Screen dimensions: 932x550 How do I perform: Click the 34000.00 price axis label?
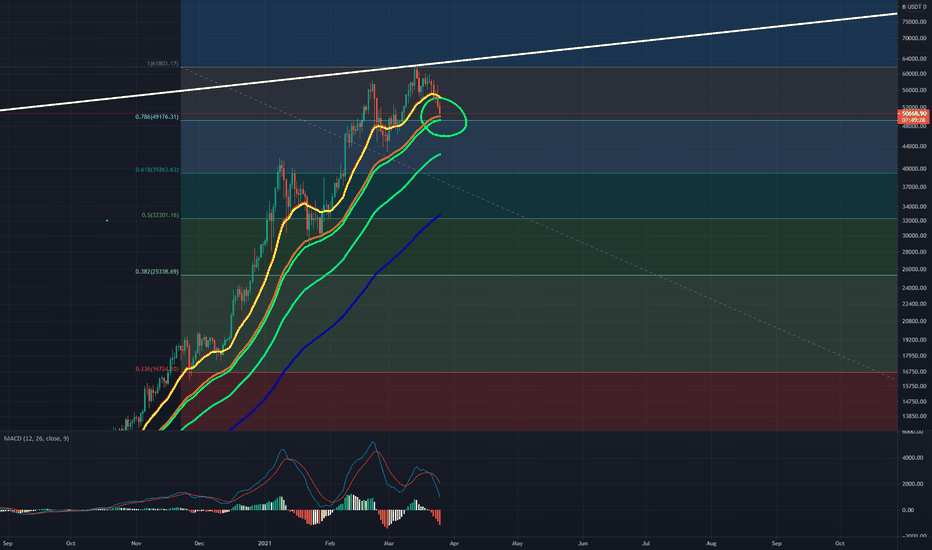[x=914, y=207]
